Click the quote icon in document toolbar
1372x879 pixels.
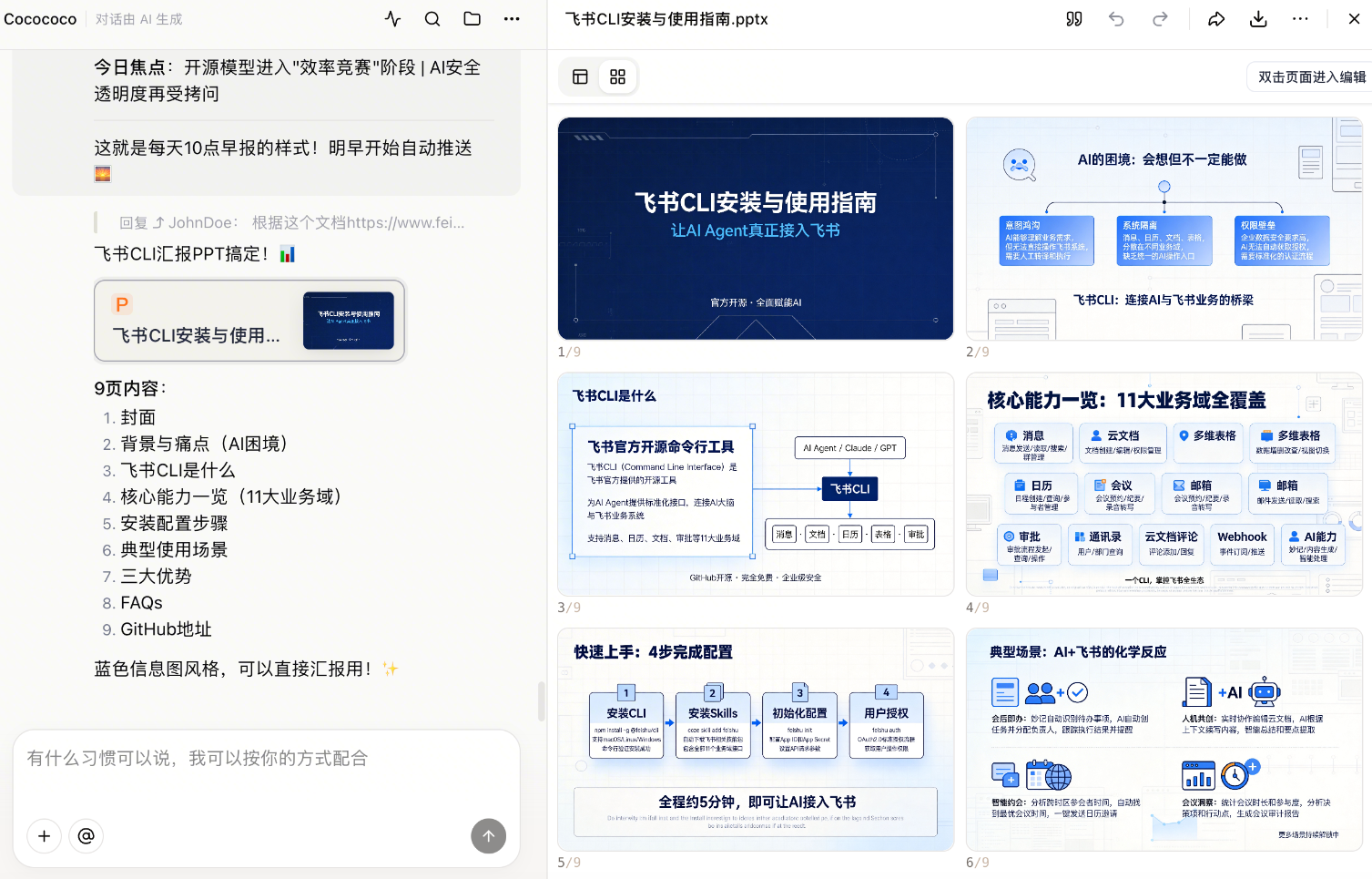coord(1074,19)
